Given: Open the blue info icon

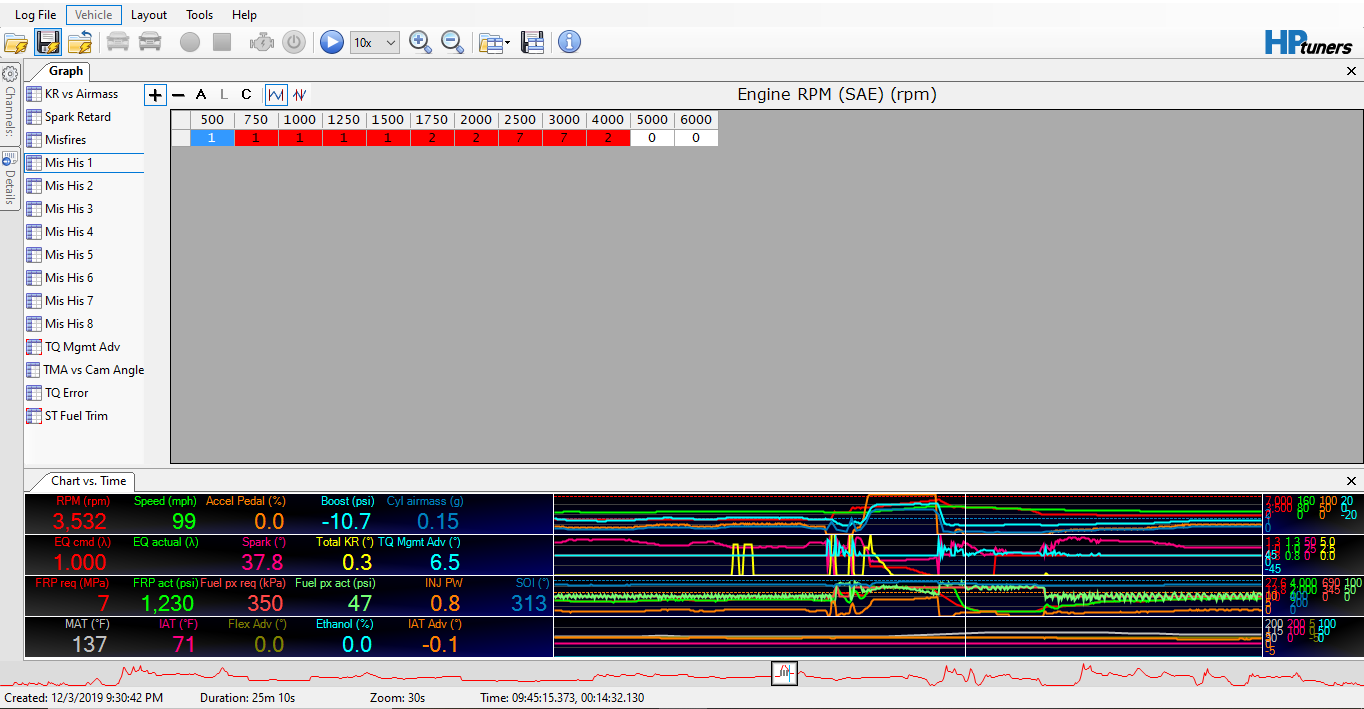Looking at the screenshot, I should coord(569,42).
